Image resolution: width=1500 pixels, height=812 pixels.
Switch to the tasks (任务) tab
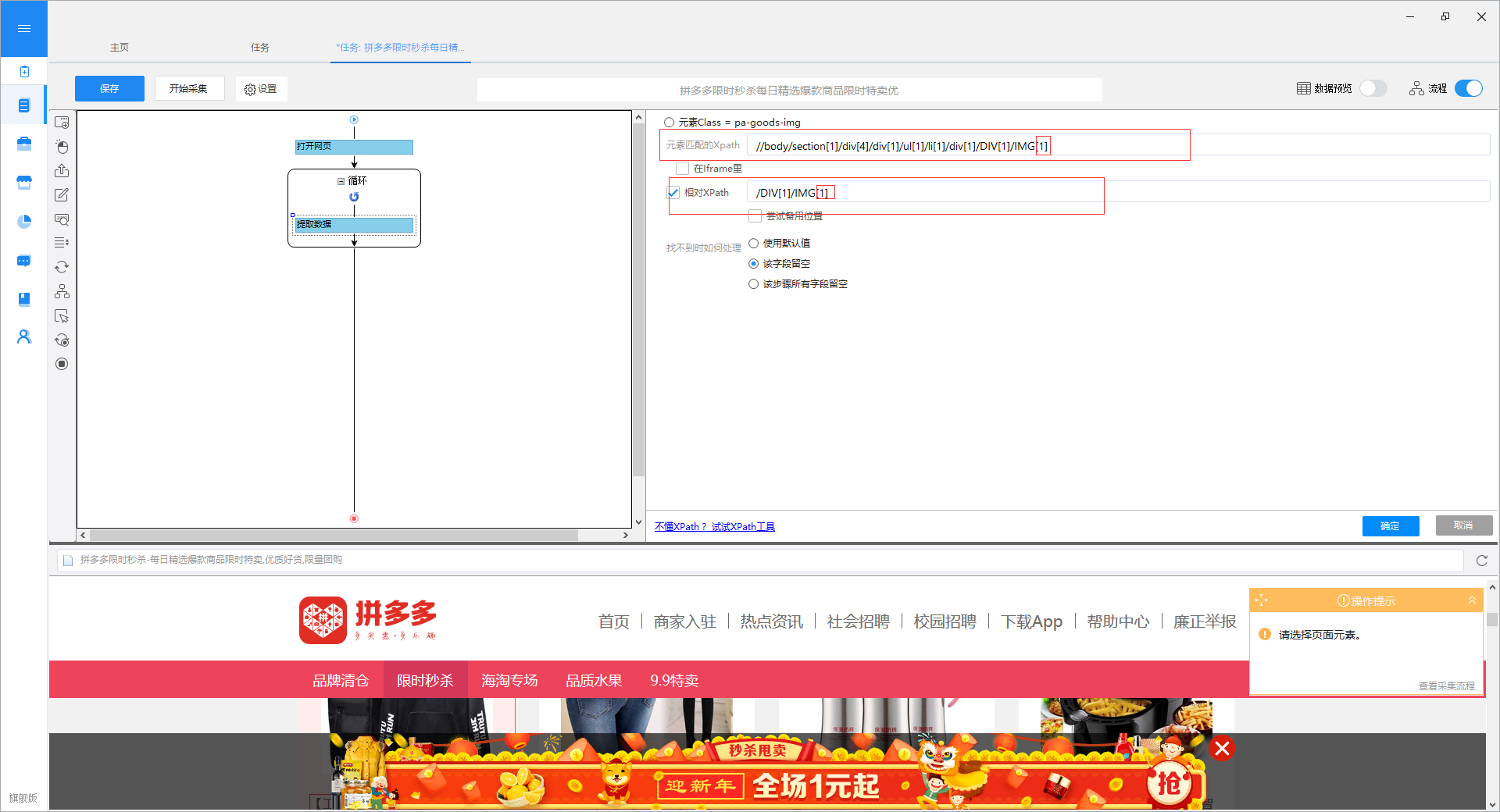tap(260, 48)
